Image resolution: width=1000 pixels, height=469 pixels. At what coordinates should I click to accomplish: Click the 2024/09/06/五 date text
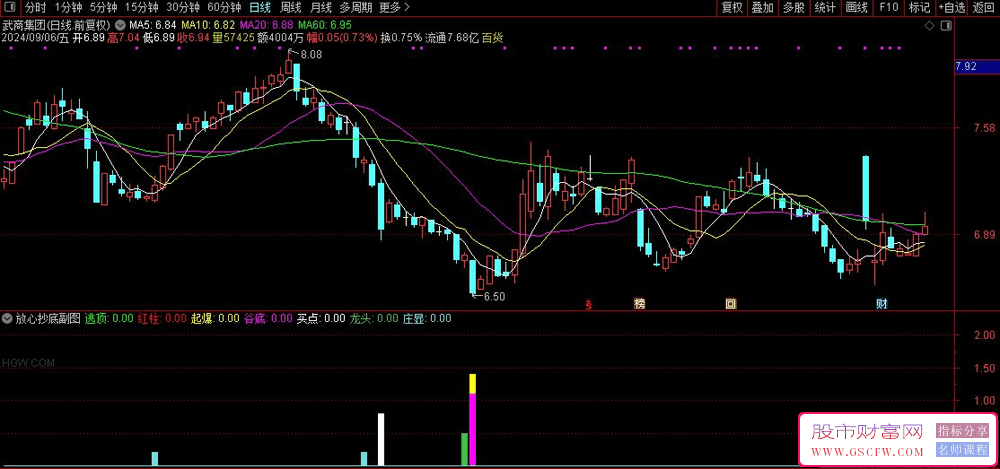(36, 38)
